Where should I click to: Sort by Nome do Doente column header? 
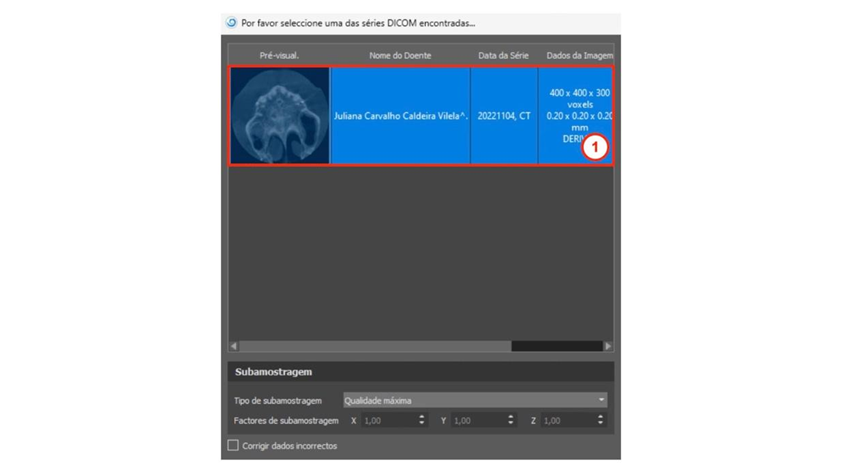(x=400, y=56)
